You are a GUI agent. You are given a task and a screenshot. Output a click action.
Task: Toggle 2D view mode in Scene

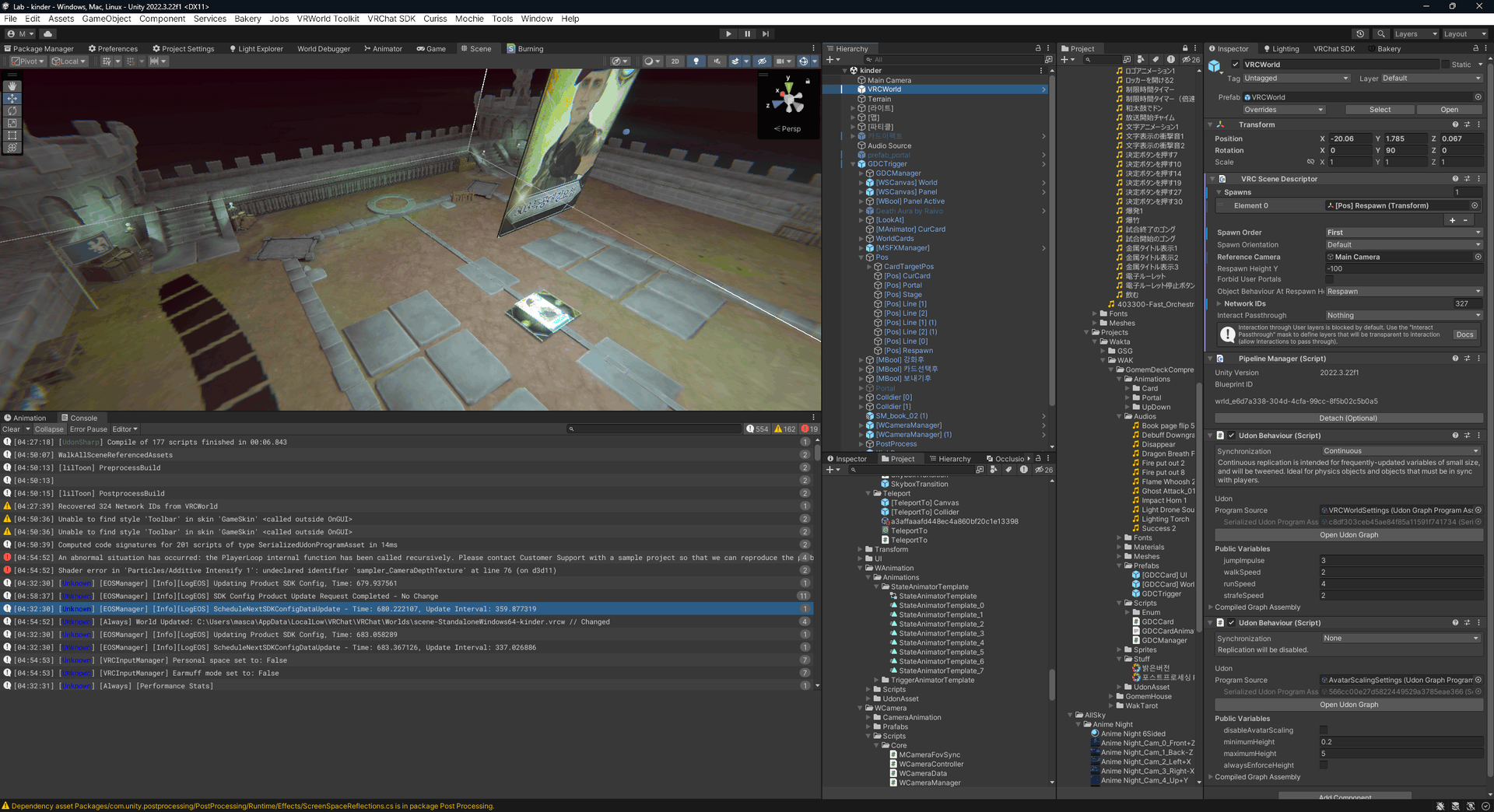click(675, 61)
